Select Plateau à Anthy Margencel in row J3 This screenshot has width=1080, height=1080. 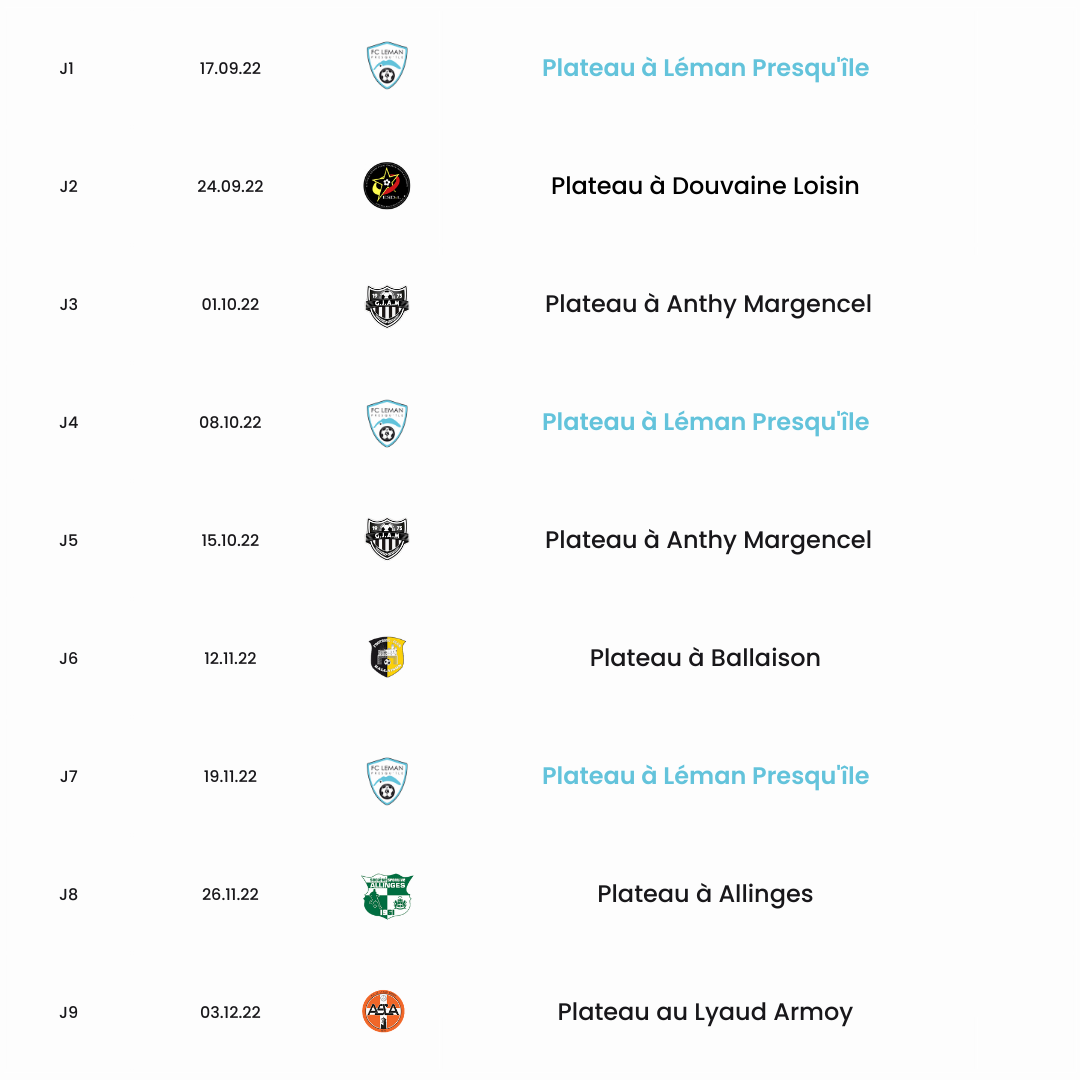(x=708, y=304)
